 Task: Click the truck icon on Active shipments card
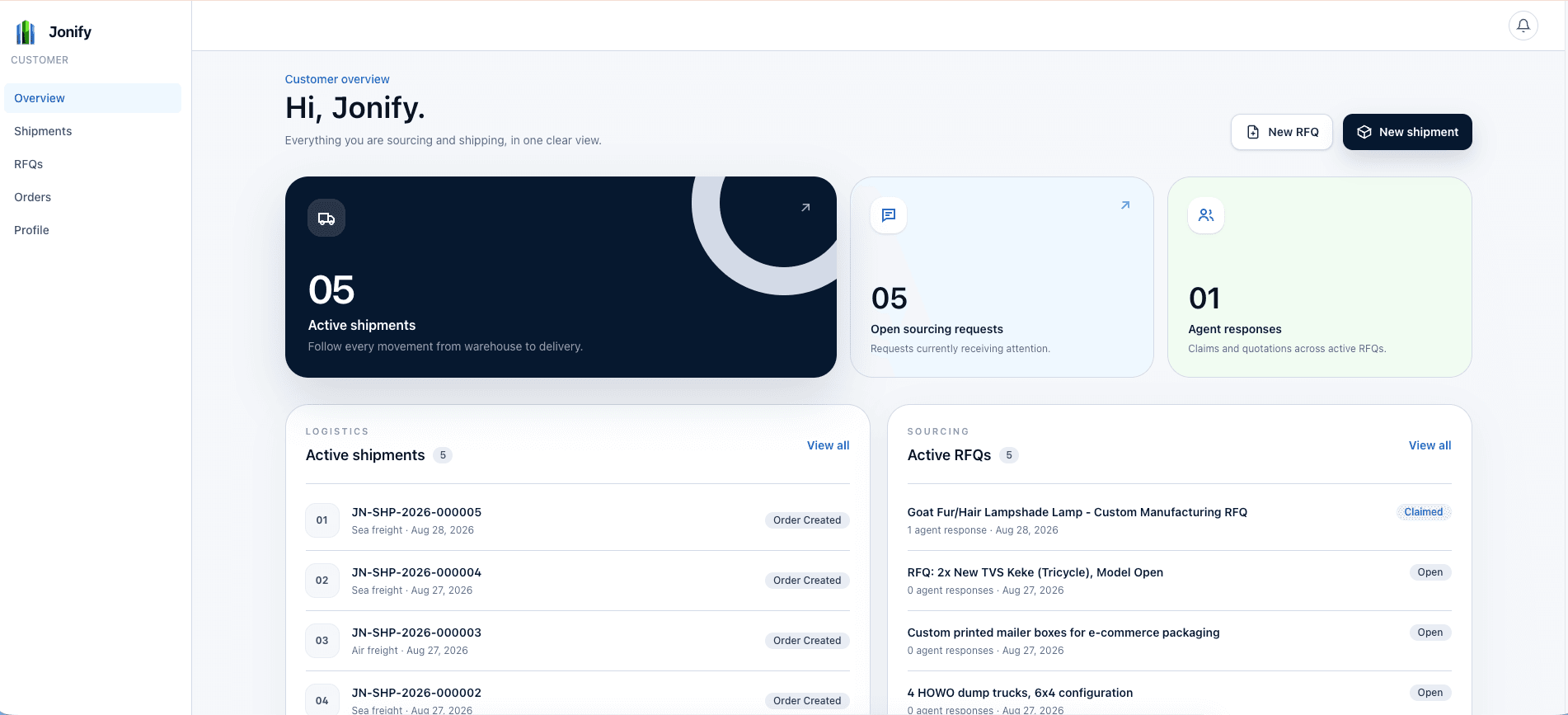(326, 219)
